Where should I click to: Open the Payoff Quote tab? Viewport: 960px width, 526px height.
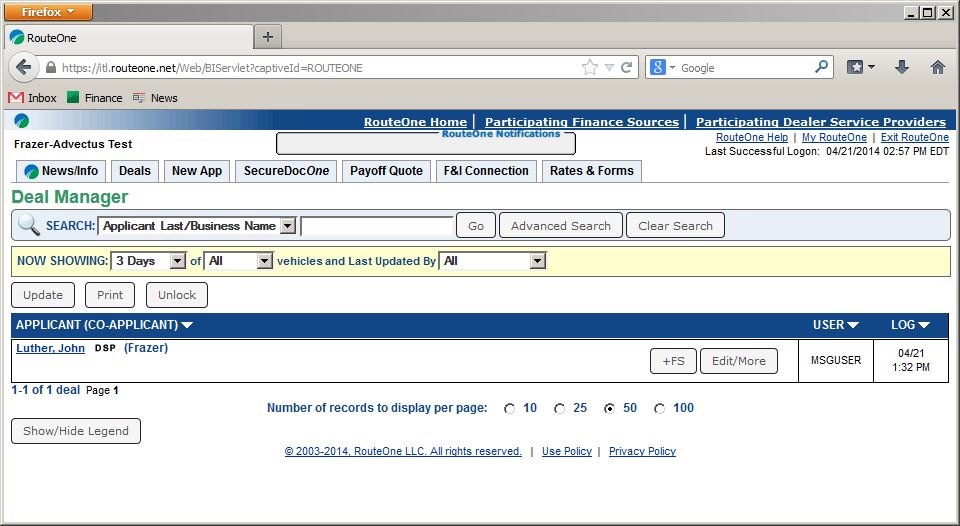coord(386,171)
